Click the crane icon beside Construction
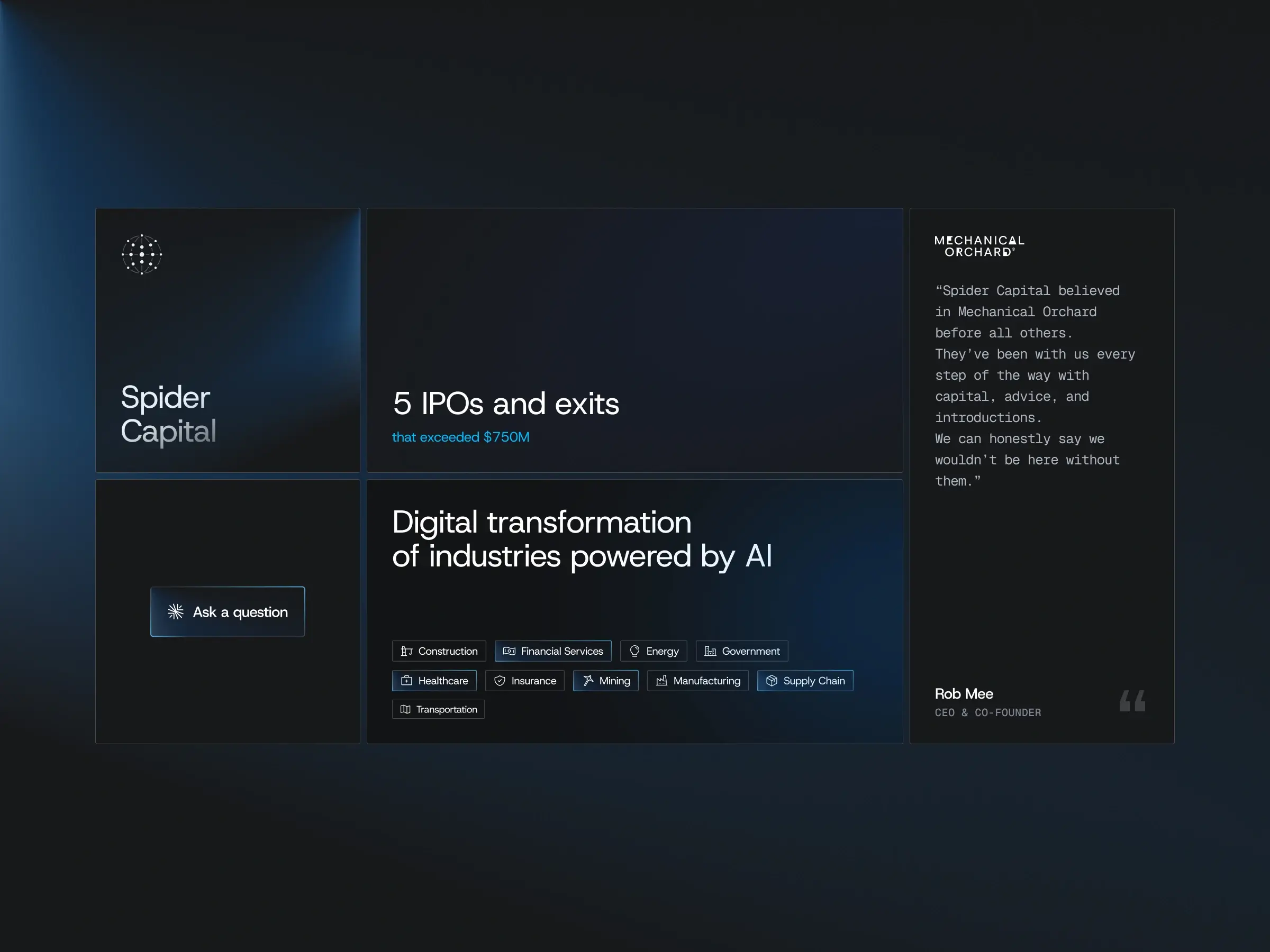Image resolution: width=1270 pixels, height=952 pixels. point(406,651)
